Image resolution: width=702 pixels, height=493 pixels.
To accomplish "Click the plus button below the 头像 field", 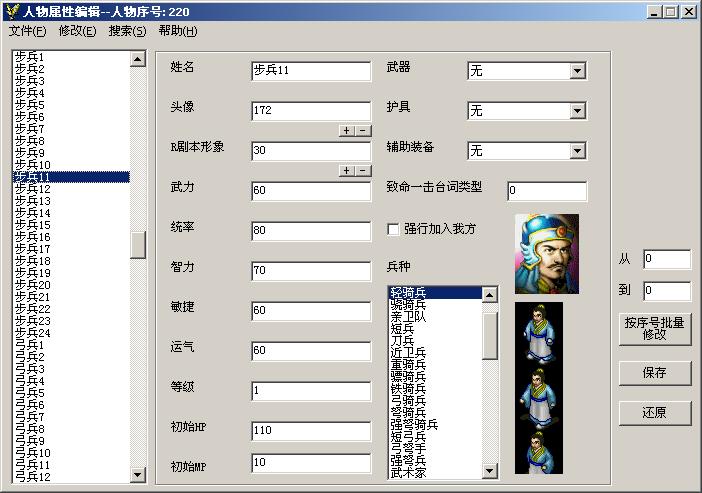I will 347,131.
